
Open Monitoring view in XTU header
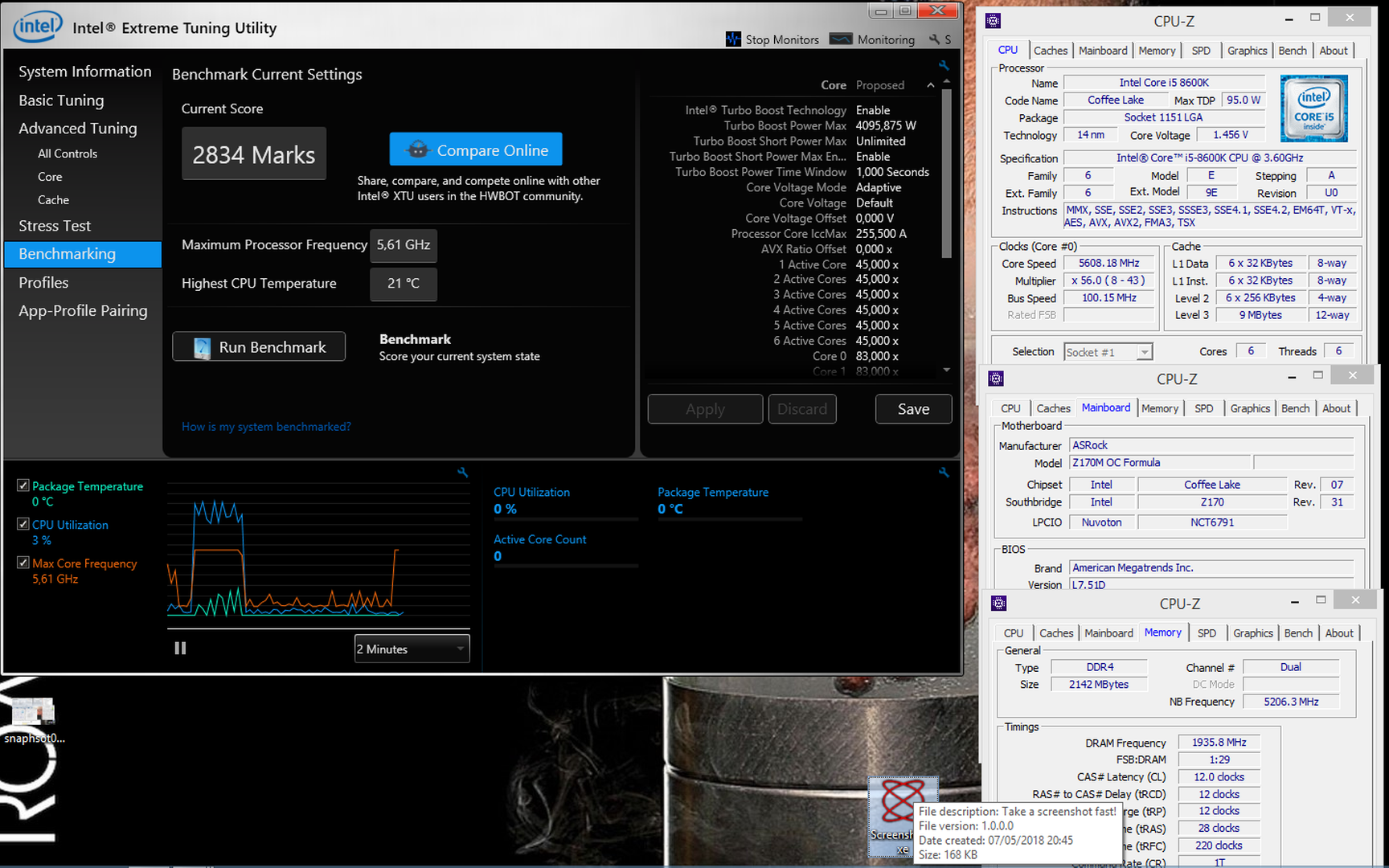[872, 39]
